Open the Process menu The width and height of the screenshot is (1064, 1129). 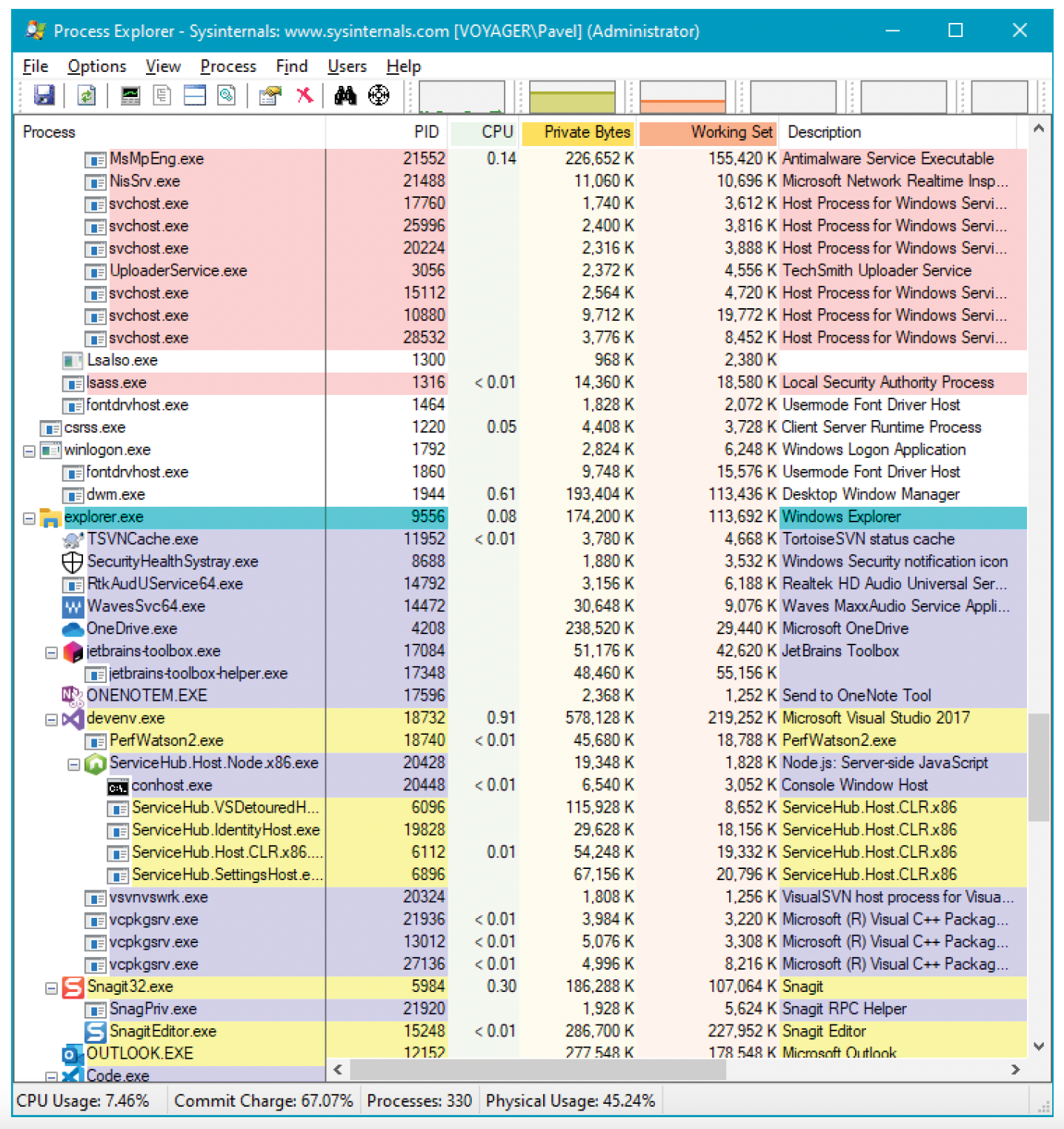(x=228, y=66)
